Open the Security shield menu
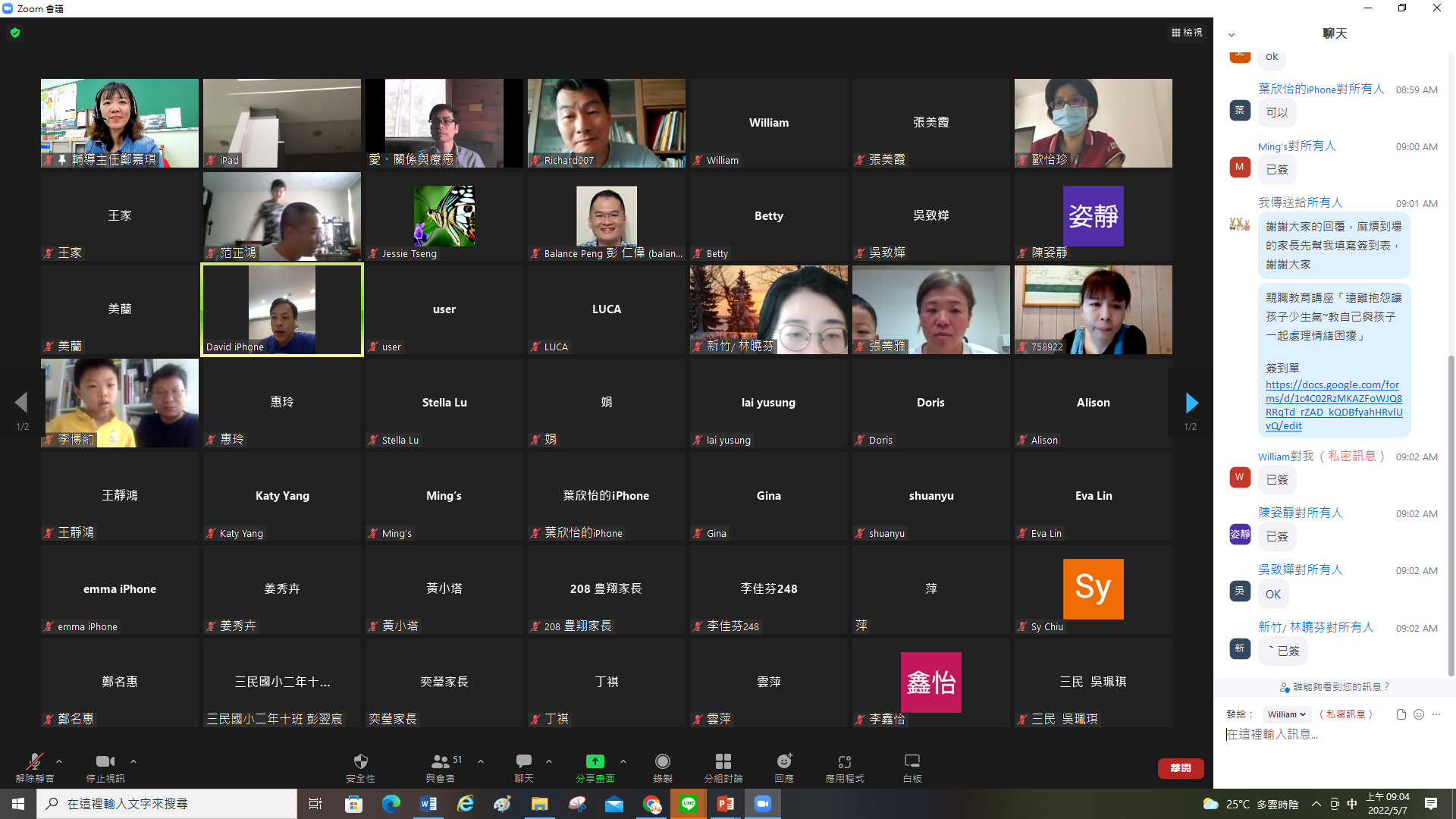1456x819 pixels. [x=360, y=766]
